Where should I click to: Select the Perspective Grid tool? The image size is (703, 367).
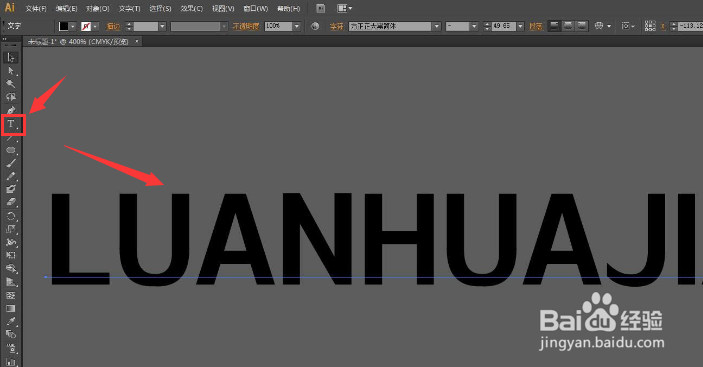click(x=11, y=282)
